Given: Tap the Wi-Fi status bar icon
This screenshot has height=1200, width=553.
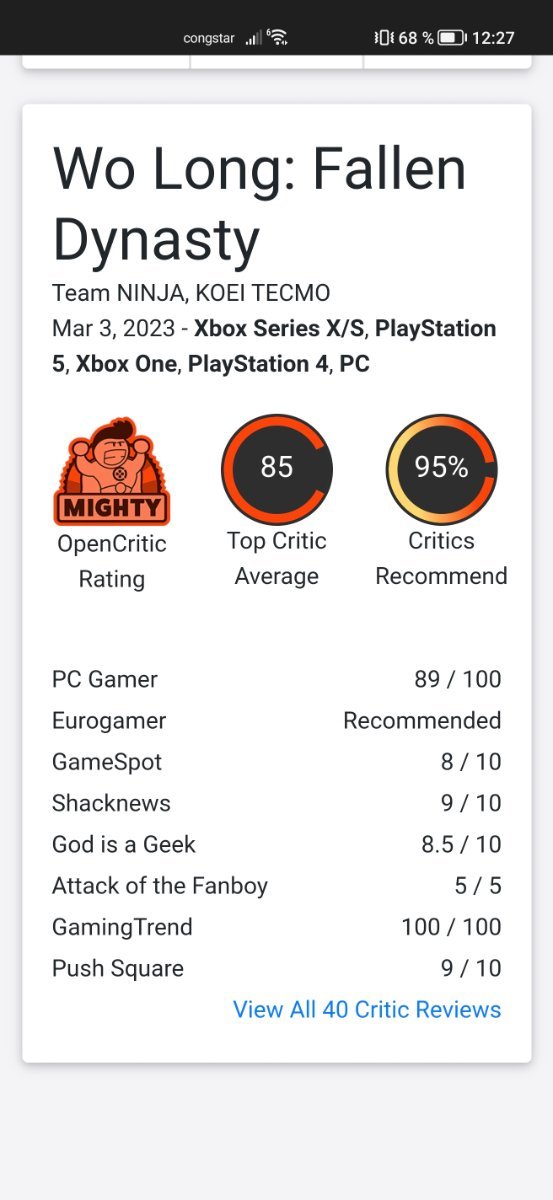Looking at the screenshot, I should 277,37.
